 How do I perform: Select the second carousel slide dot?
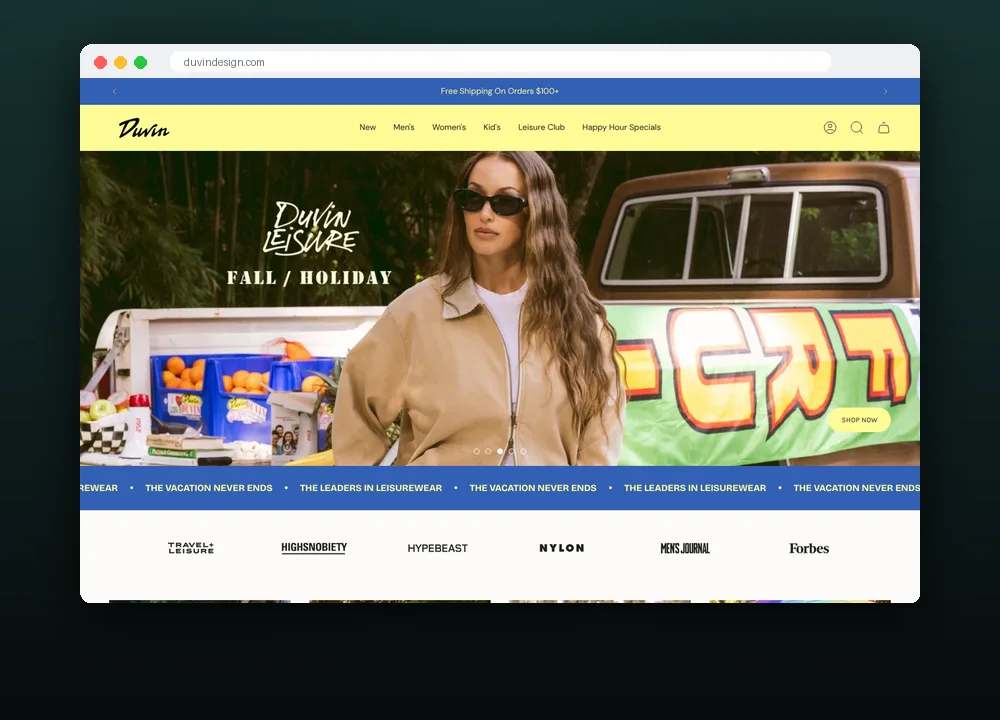[489, 451]
